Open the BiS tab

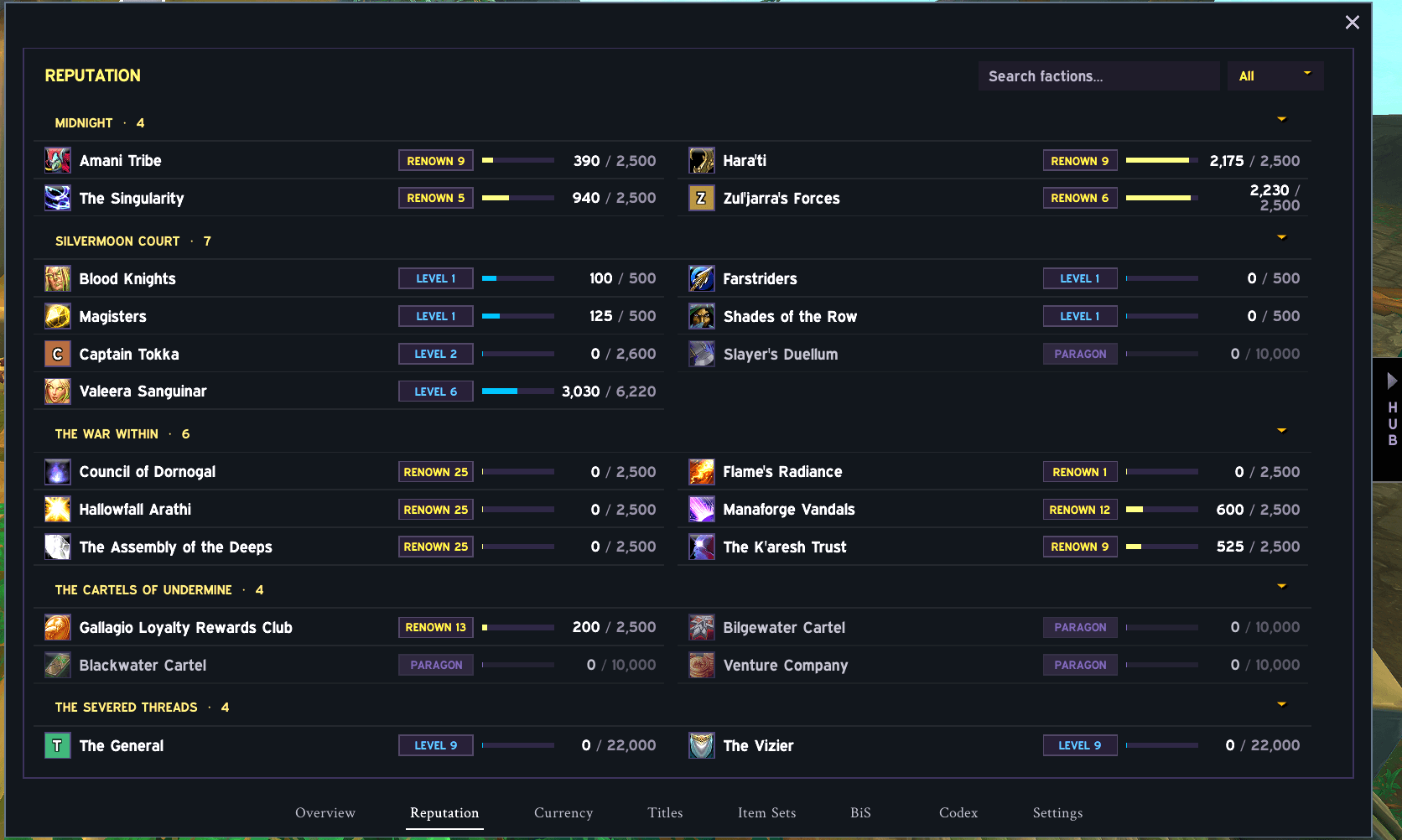point(860,812)
